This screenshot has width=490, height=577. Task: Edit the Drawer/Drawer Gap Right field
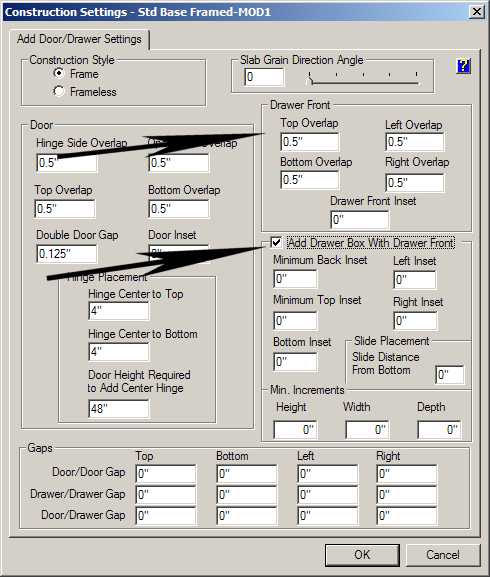(407, 495)
